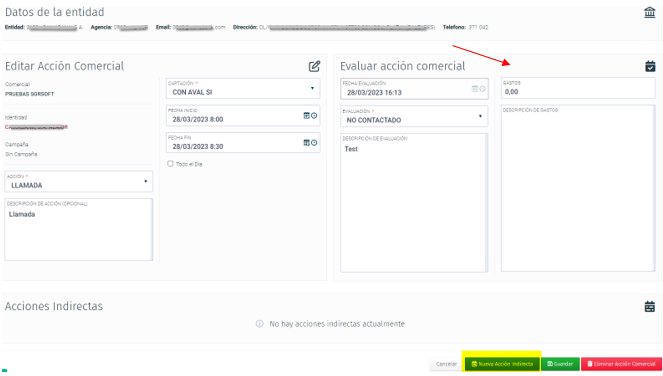Open the calendar picker for Fecha Fin
This screenshot has width=663, height=376.
(x=307, y=143)
